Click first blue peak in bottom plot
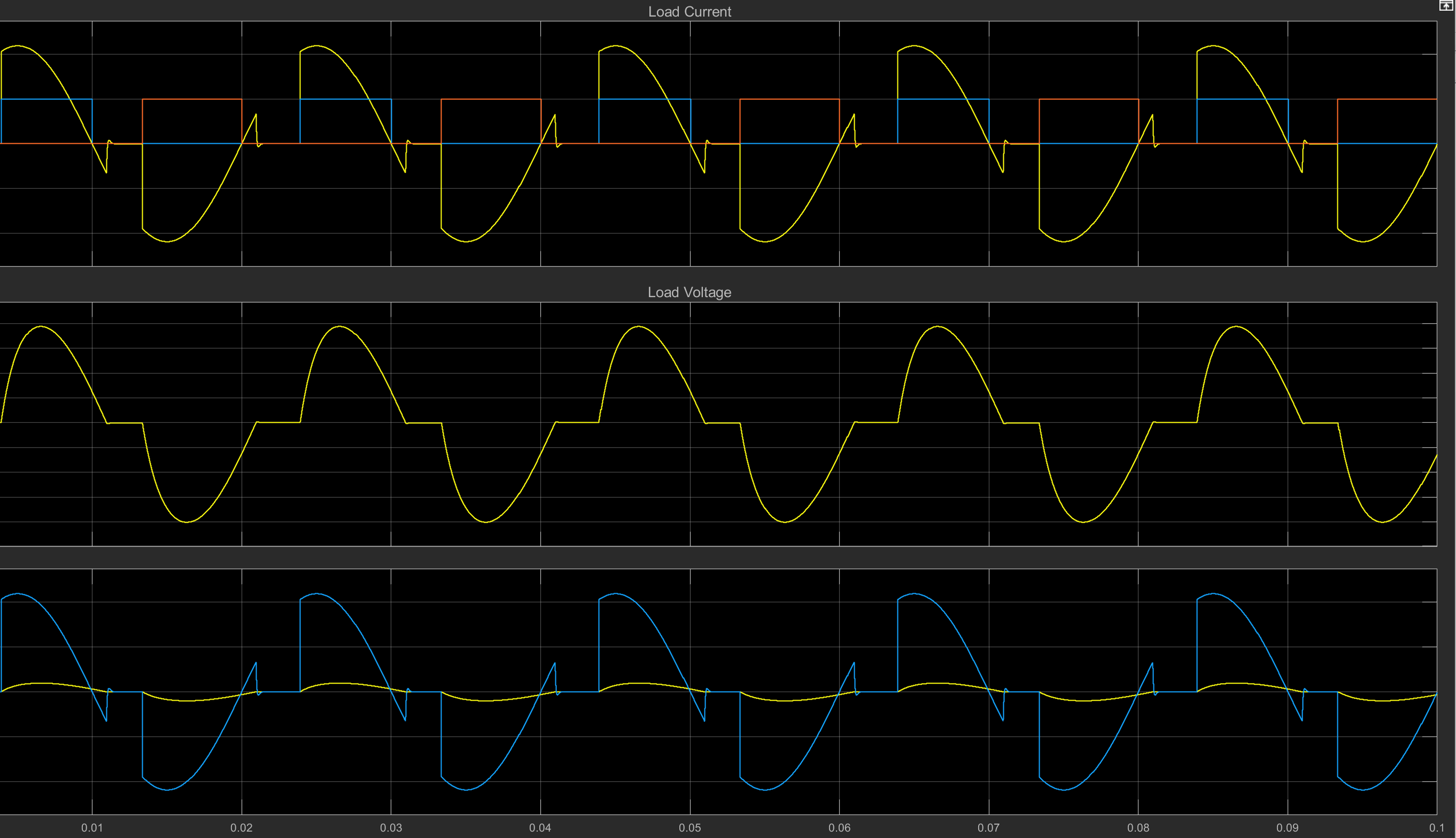 click(18, 593)
